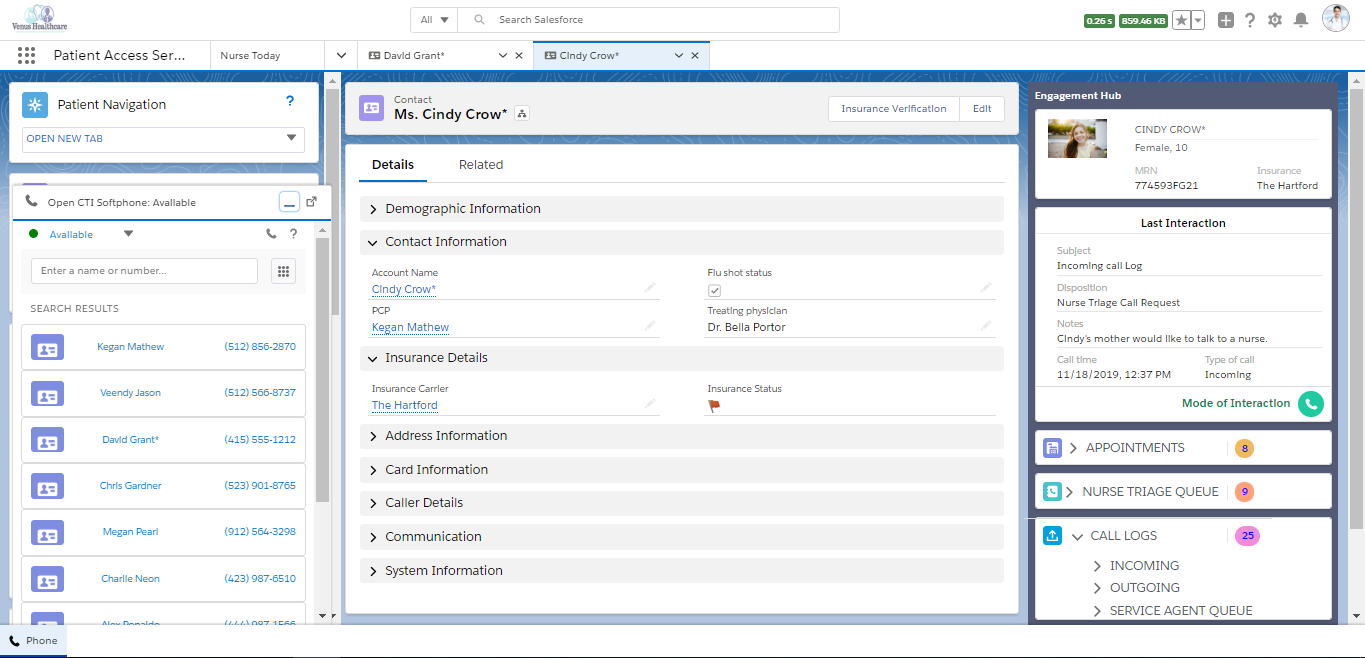Pop out the softphone window

click(x=311, y=202)
